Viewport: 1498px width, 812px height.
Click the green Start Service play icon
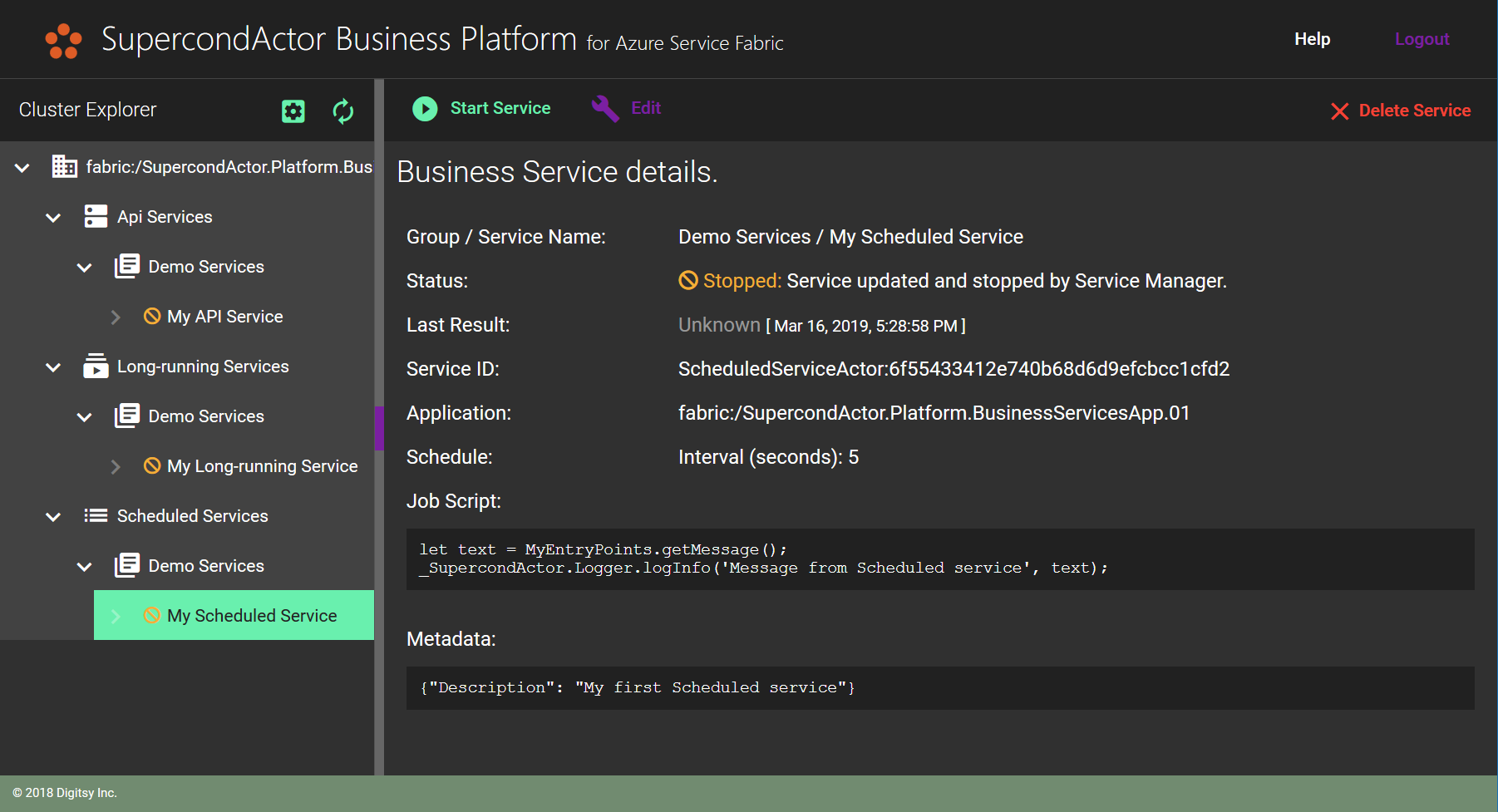pos(425,109)
